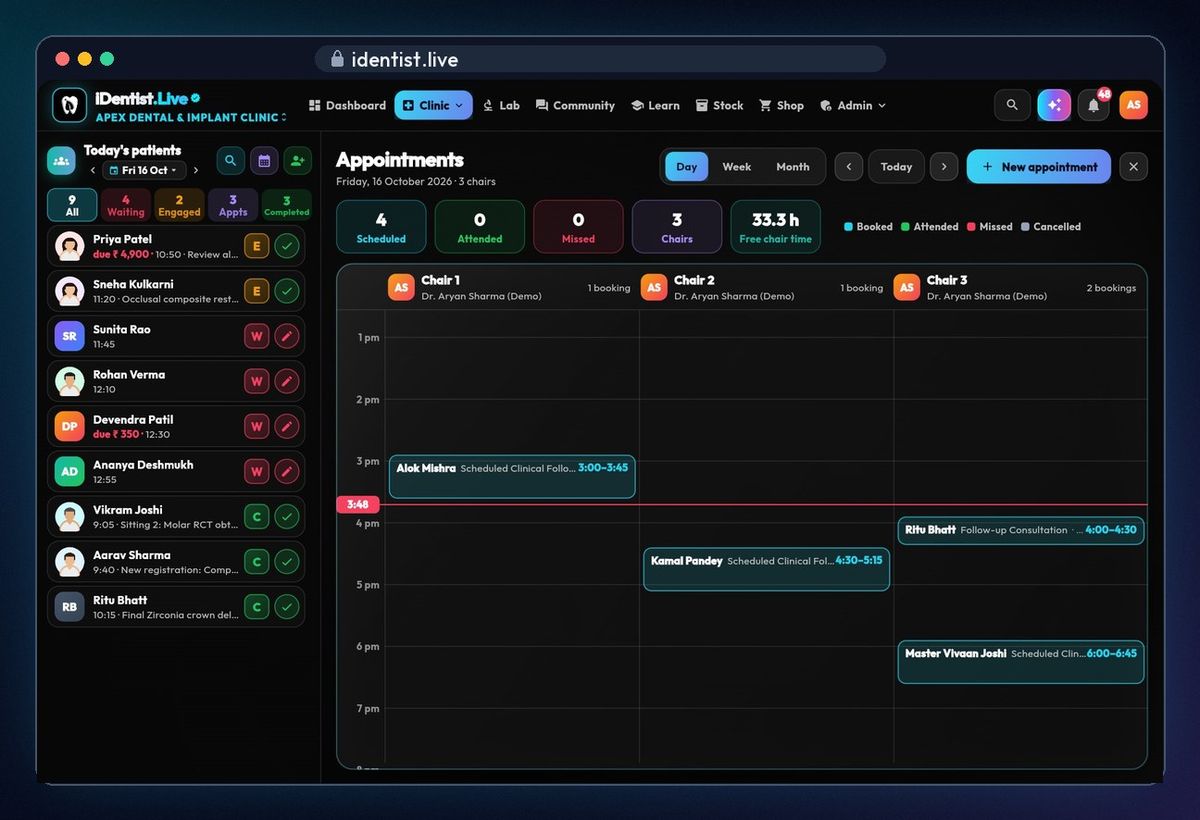Toggle the green check for Vikram Joshi
1200x820 pixels.
coord(287,516)
